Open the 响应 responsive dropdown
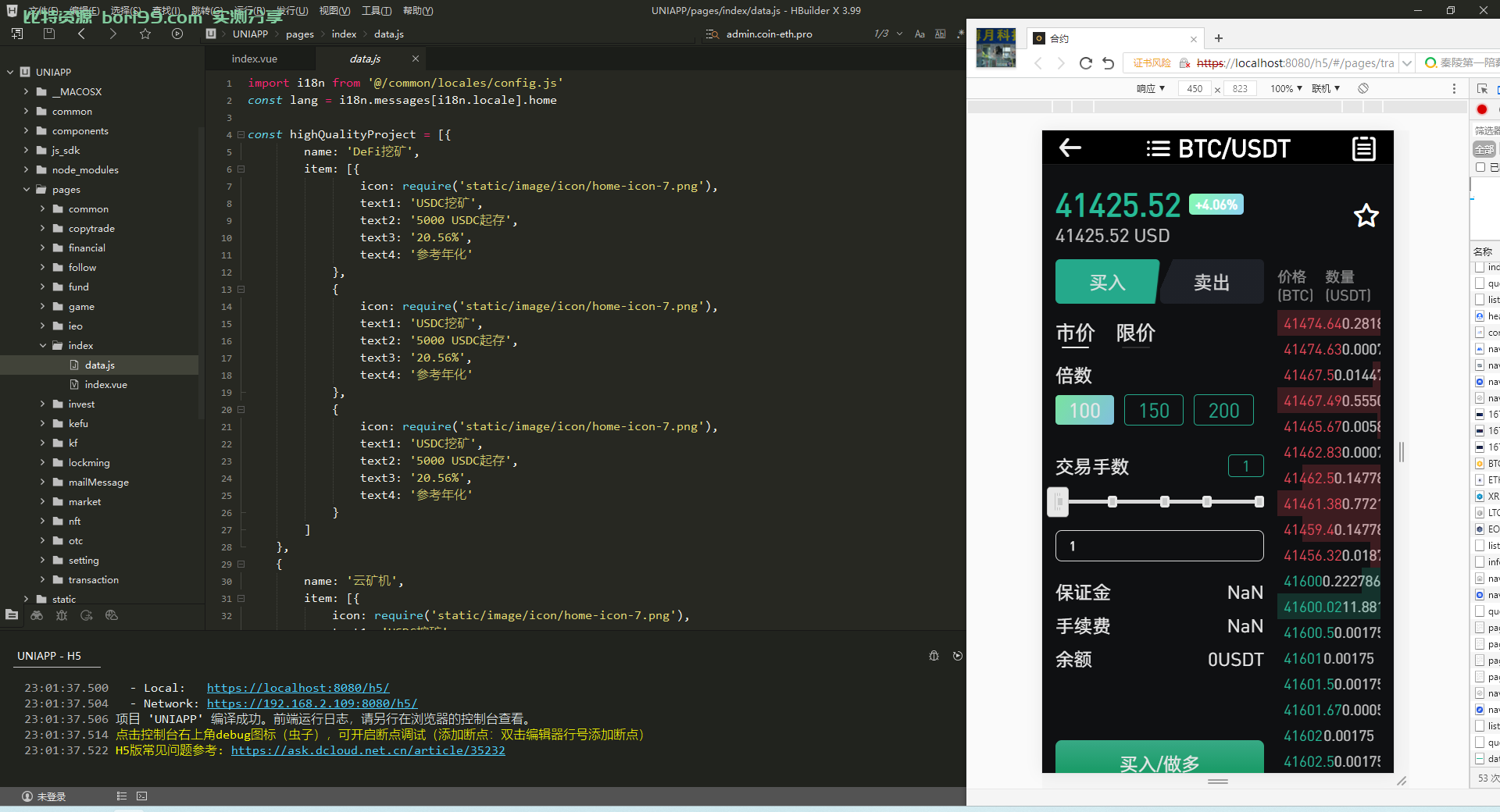 pyautogui.click(x=1150, y=88)
